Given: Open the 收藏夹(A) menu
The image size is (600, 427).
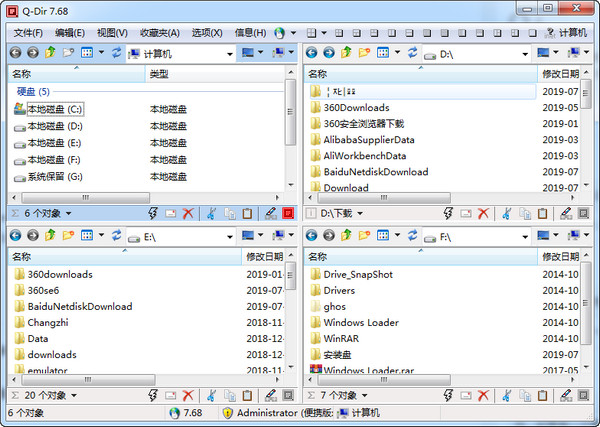Looking at the screenshot, I should [x=160, y=33].
